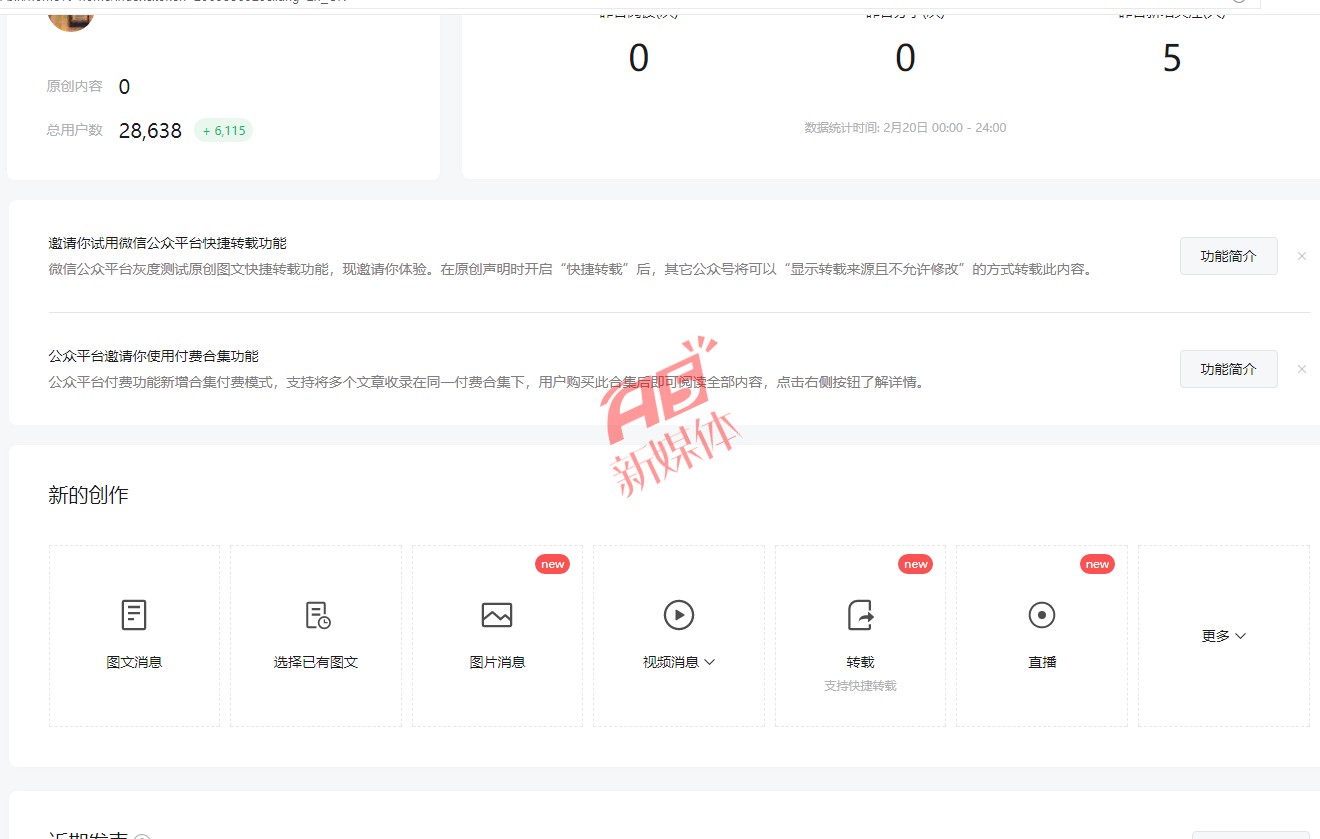
Task: Click the 选择已有图文 document-clock icon
Action: click(x=317, y=615)
